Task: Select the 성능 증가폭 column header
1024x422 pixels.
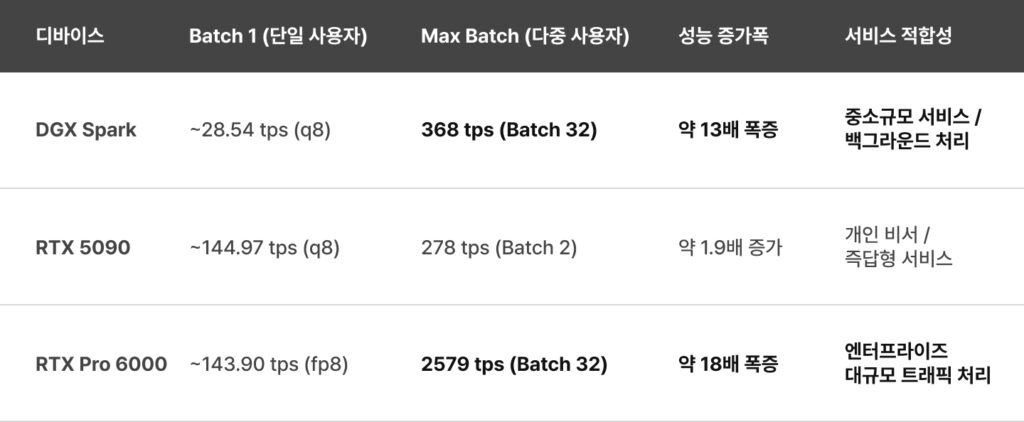Action: [x=725, y=37]
